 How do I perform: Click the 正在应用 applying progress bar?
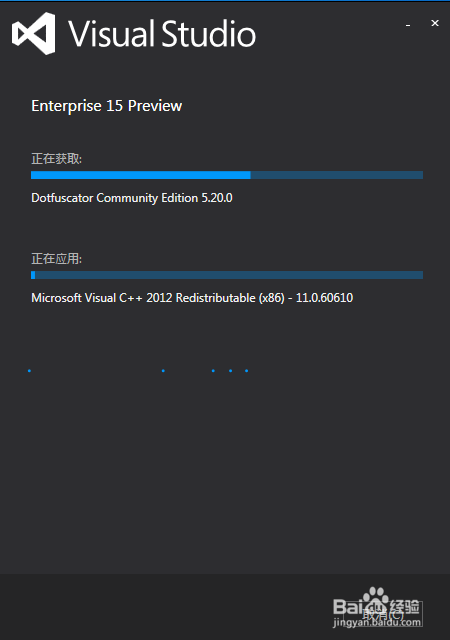227,275
